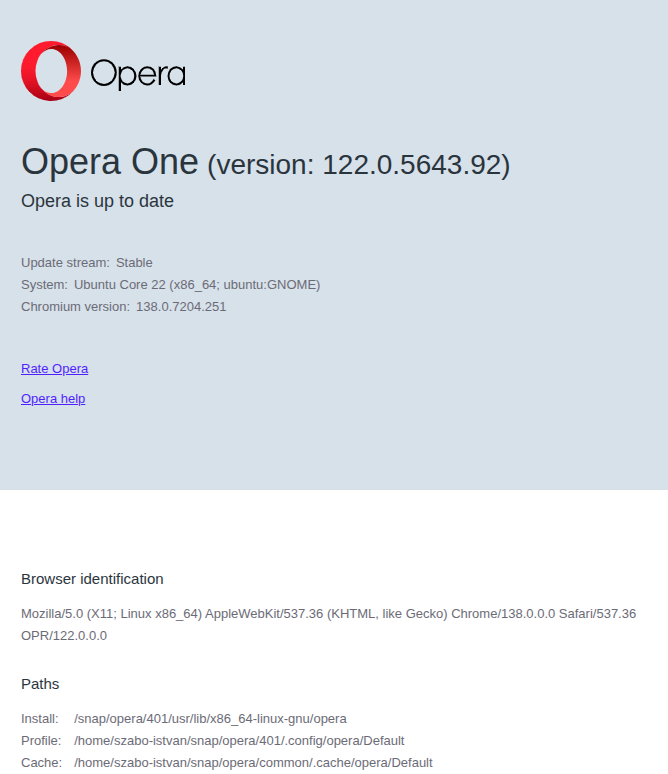Click the OPR/122.0.0.0 text
This screenshot has height=774, width=668.
pyautogui.click(x=64, y=635)
